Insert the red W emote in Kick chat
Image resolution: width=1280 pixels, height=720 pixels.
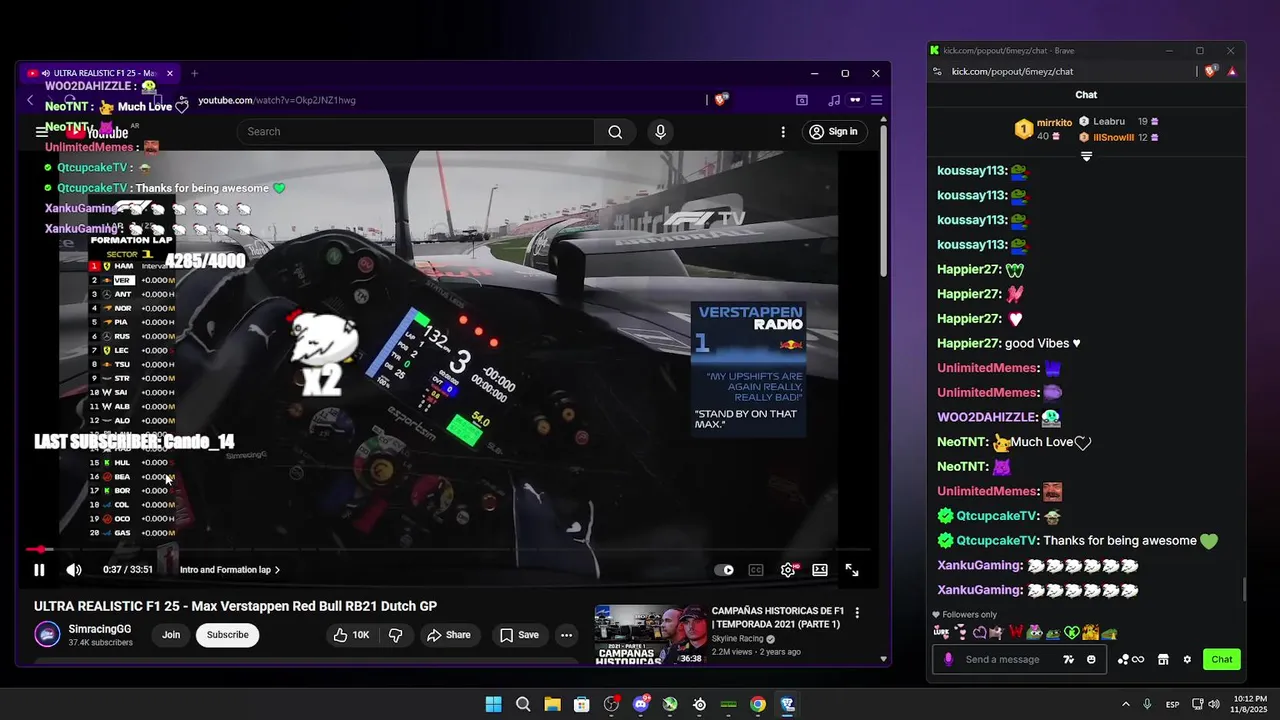(x=1016, y=632)
